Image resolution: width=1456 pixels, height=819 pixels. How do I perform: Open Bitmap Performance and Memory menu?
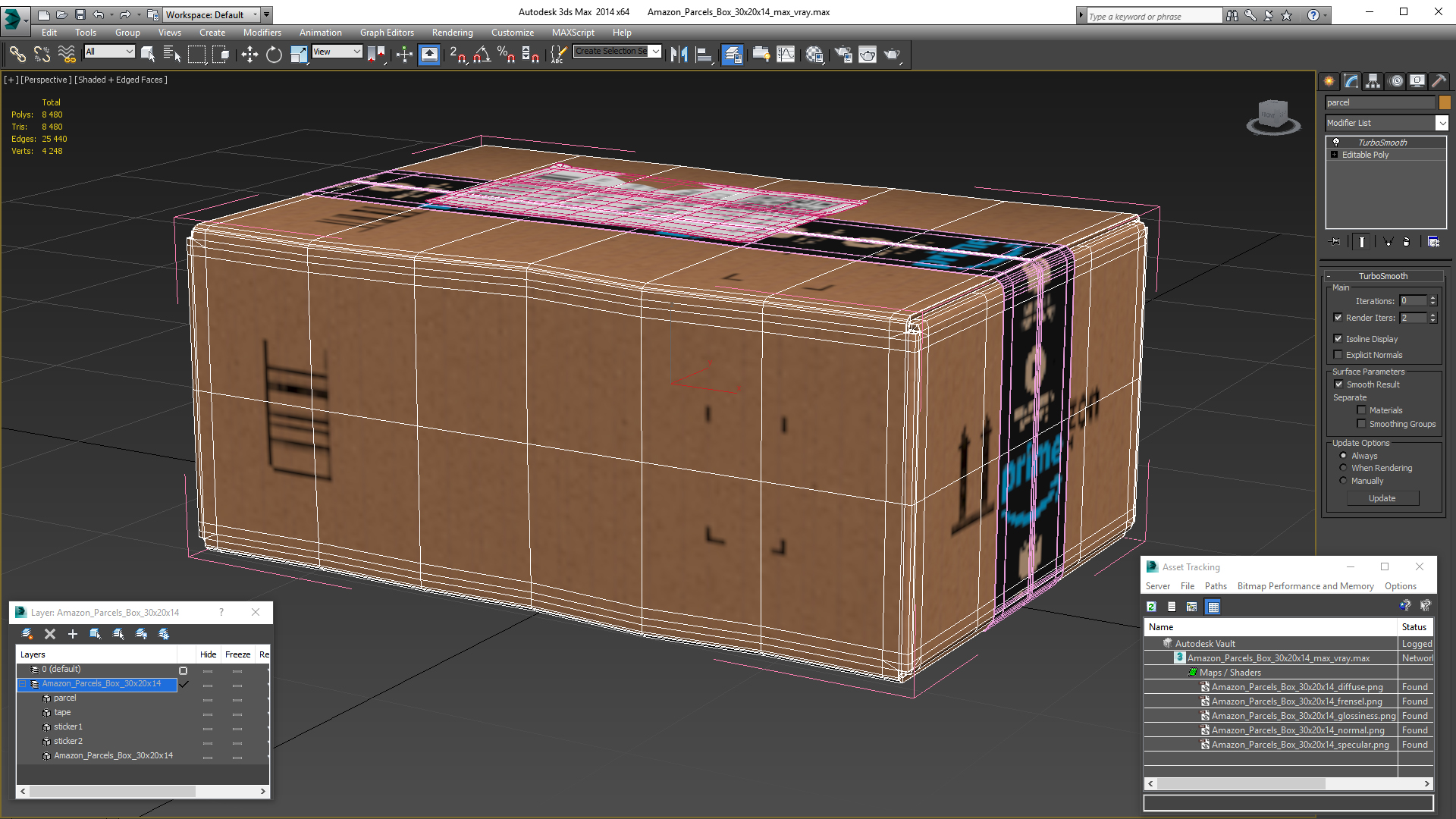(x=1305, y=586)
